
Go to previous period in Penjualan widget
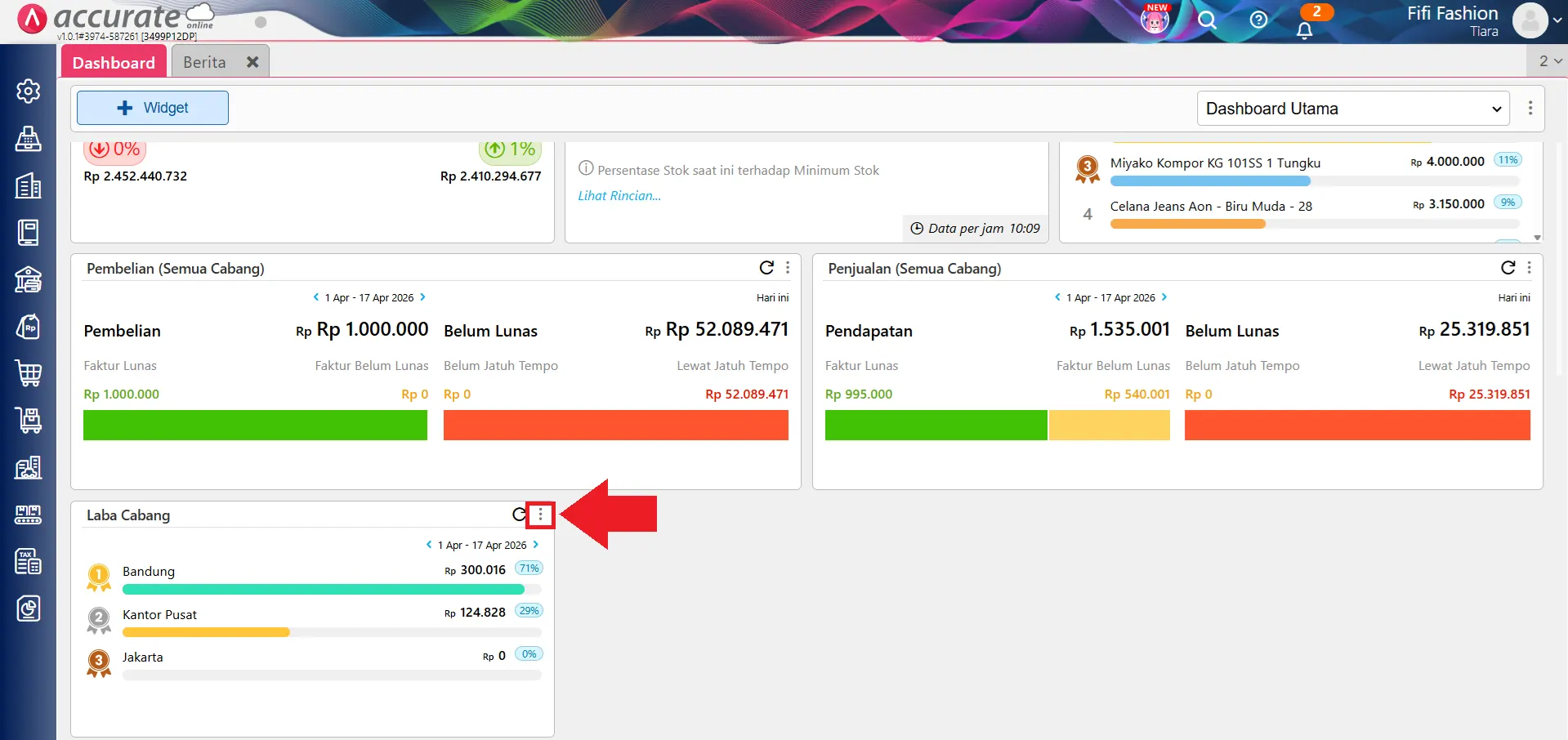coord(1057,297)
